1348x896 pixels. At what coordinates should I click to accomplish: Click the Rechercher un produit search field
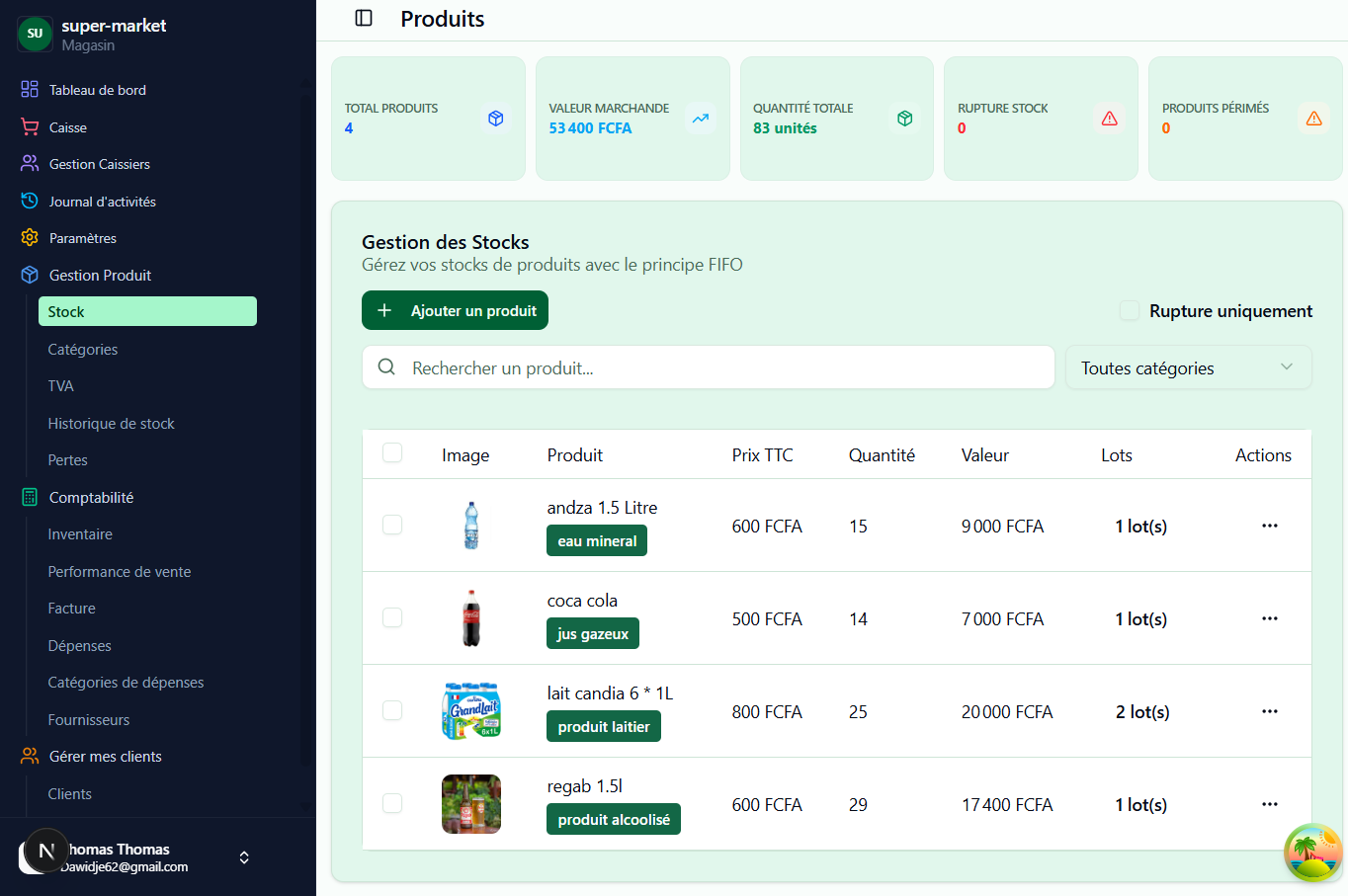pyautogui.click(x=708, y=367)
